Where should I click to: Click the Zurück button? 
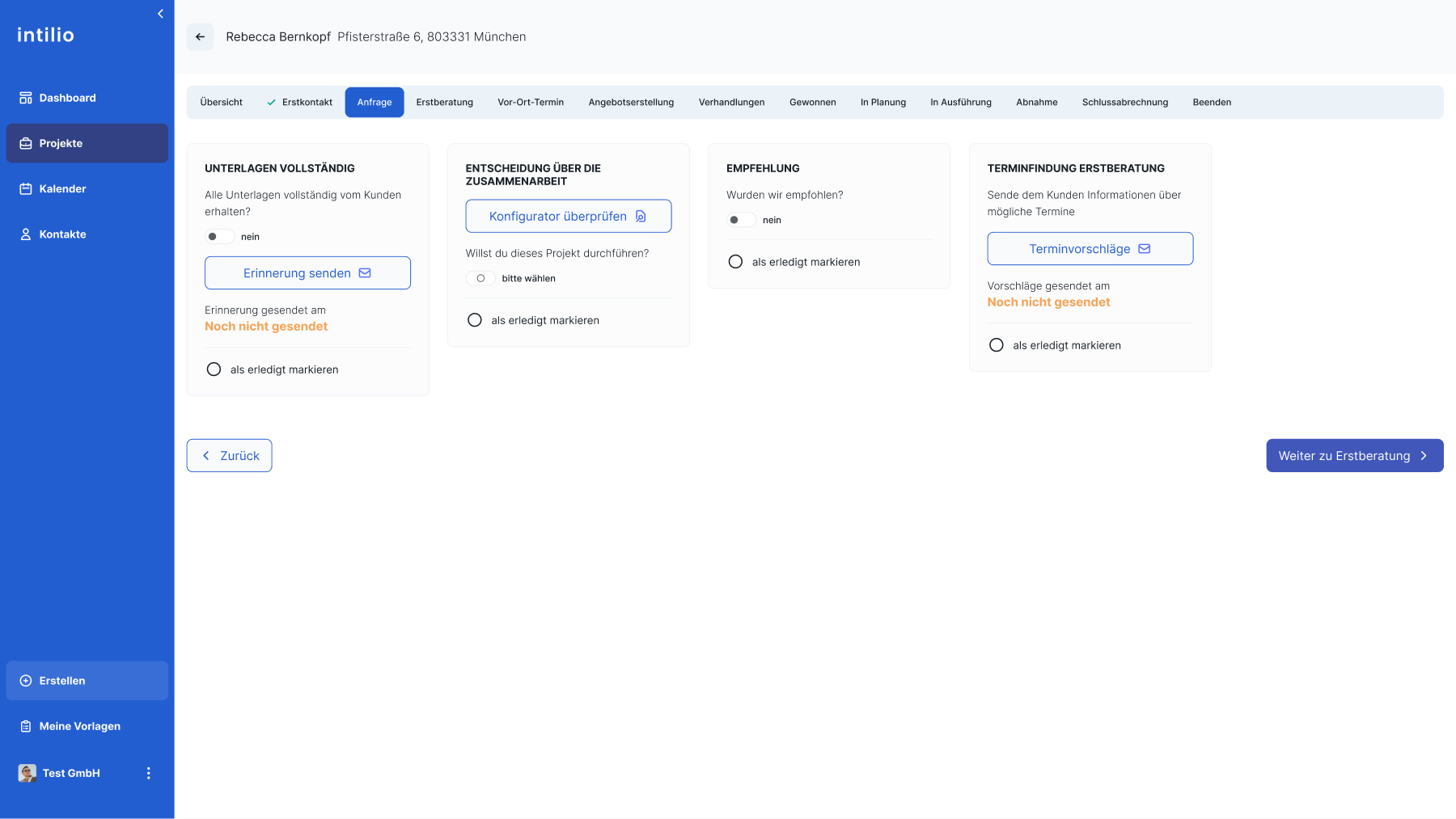(x=229, y=456)
